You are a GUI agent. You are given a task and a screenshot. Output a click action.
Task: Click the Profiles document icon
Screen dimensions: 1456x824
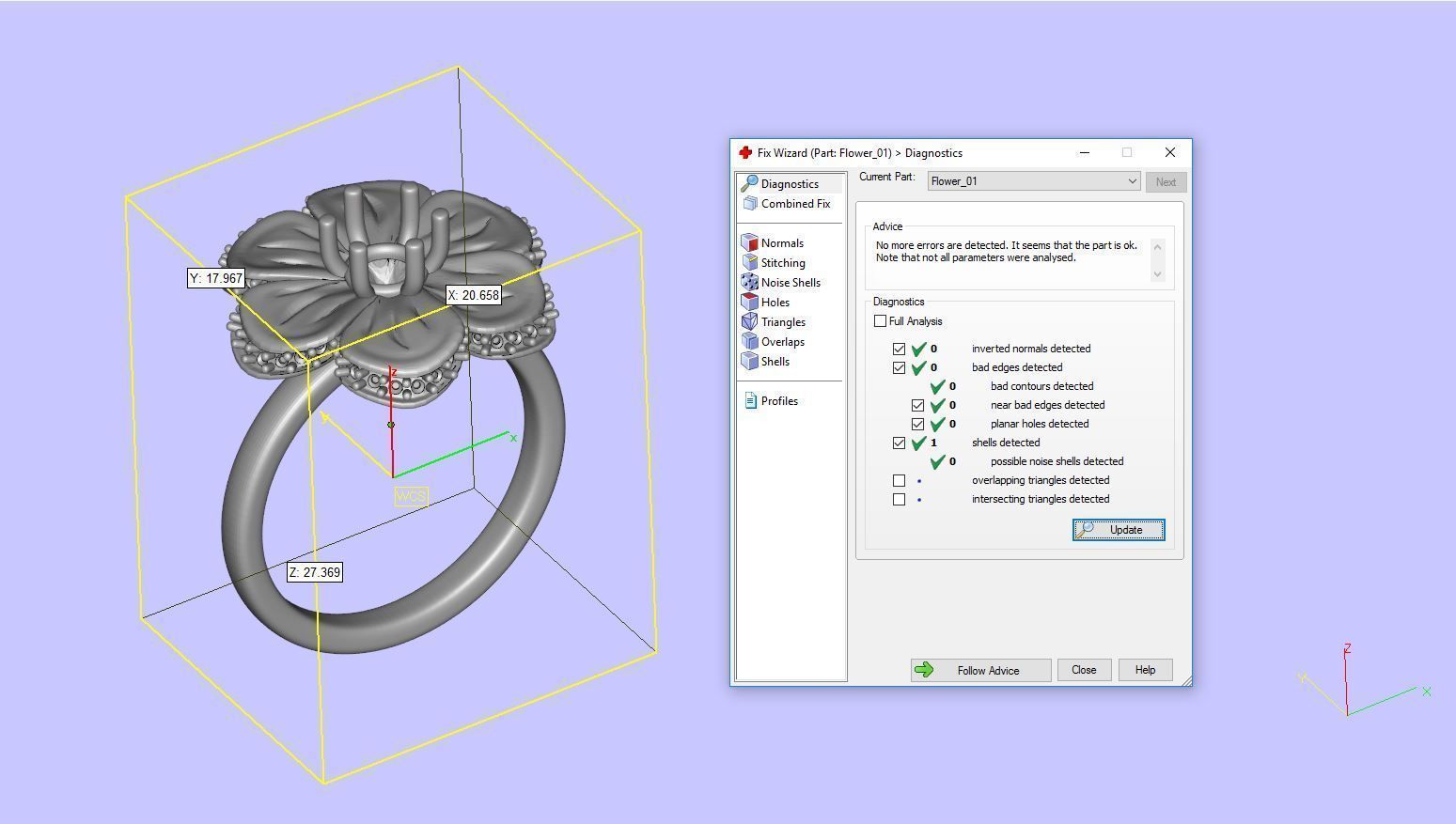pyautogui.click(x=750, y=401)
